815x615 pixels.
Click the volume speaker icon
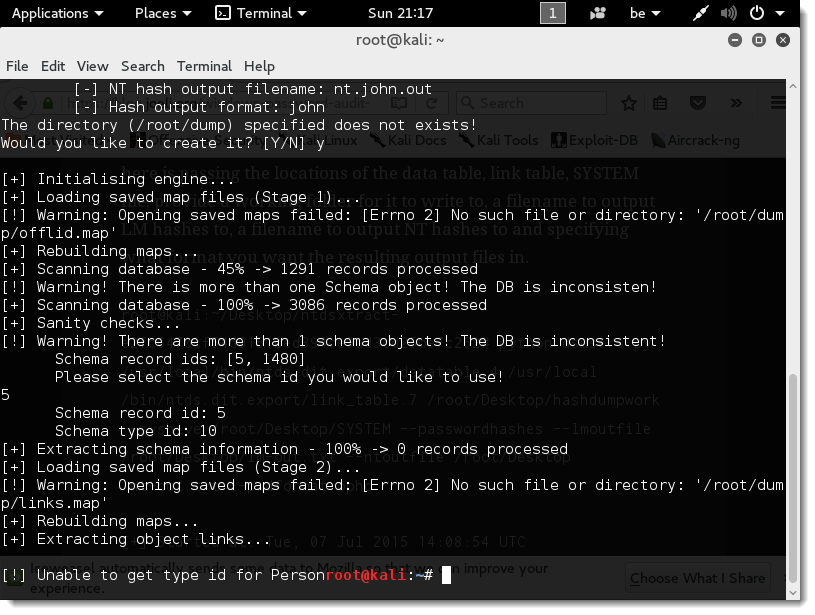click(729, 13)
